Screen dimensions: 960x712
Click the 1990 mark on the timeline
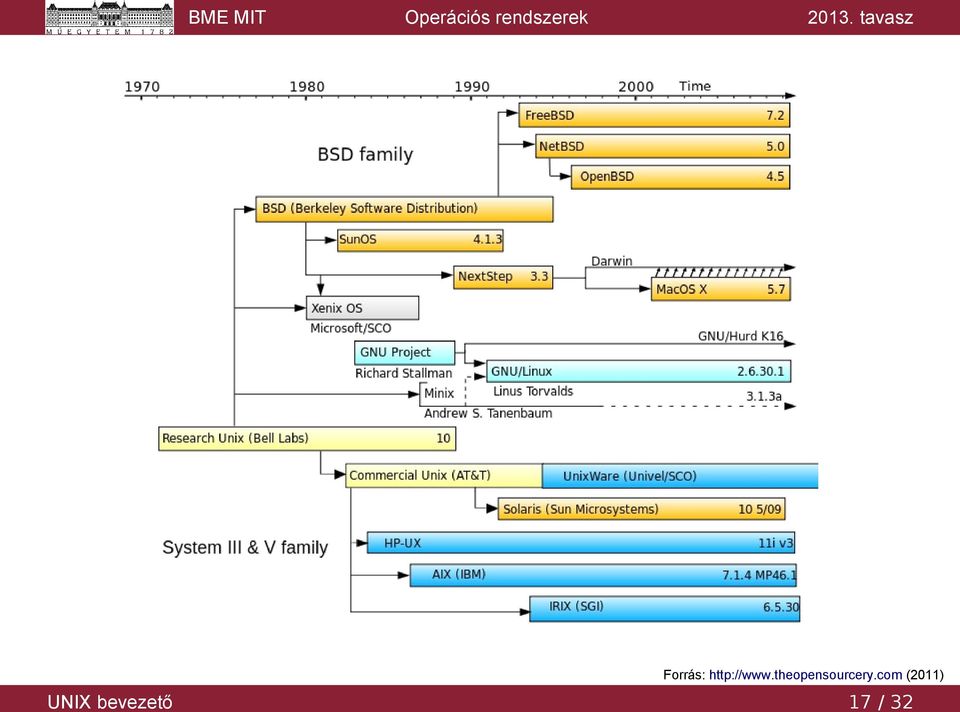click(x=471, y=86)
